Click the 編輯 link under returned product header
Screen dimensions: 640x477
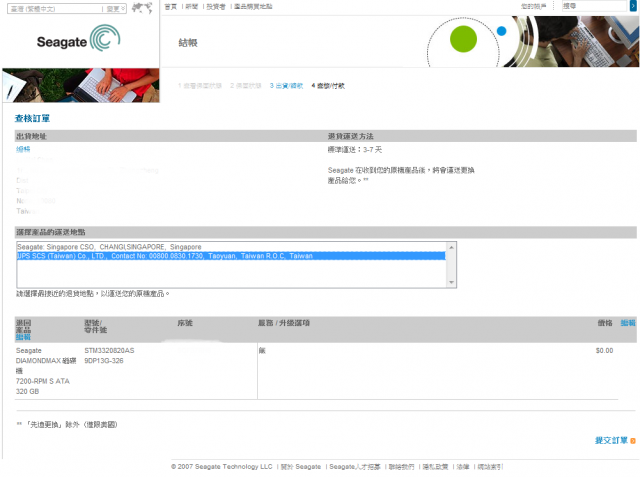click(x=23, y=337)
